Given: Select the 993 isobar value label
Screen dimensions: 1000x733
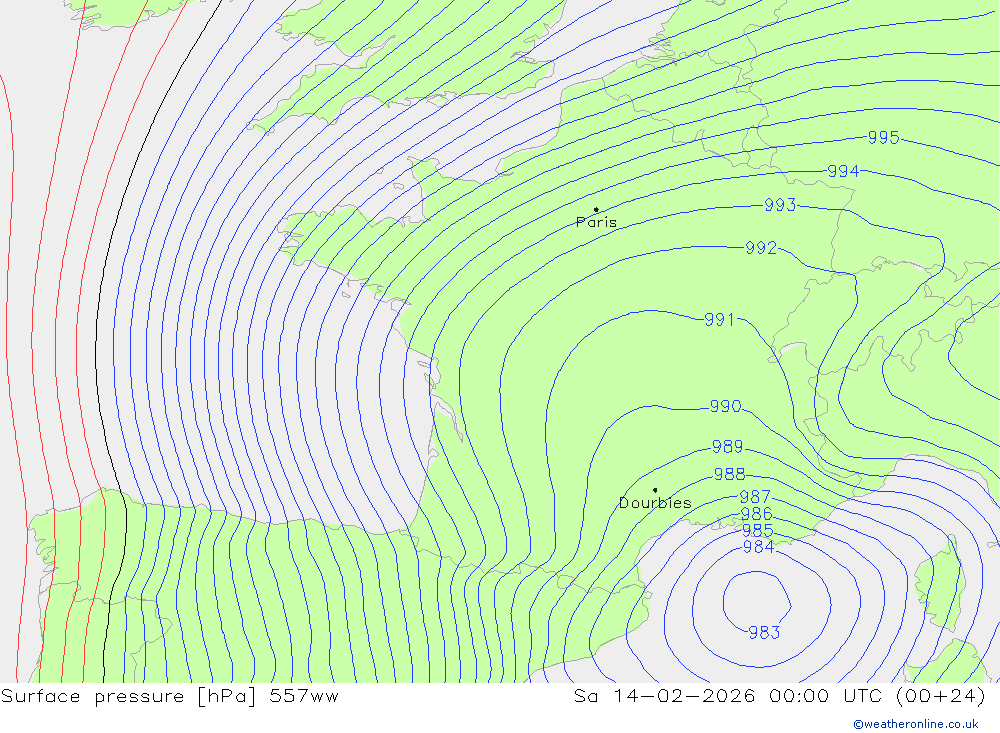Looking at the screenshot, I should tap(780, 205).
